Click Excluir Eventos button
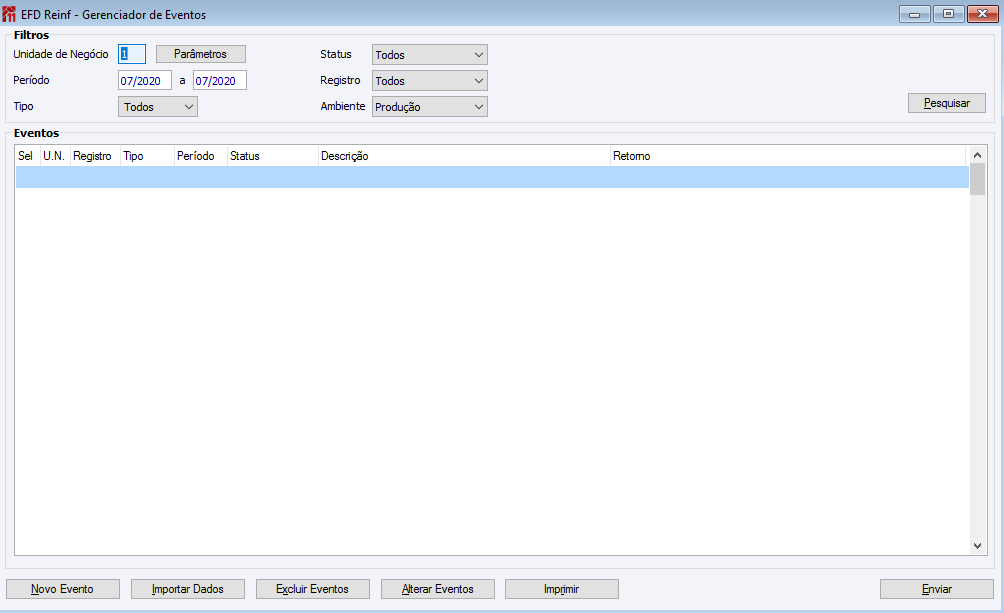This screenshot has height=613, width=1004. pyautogui.click(x=312, y=589)
